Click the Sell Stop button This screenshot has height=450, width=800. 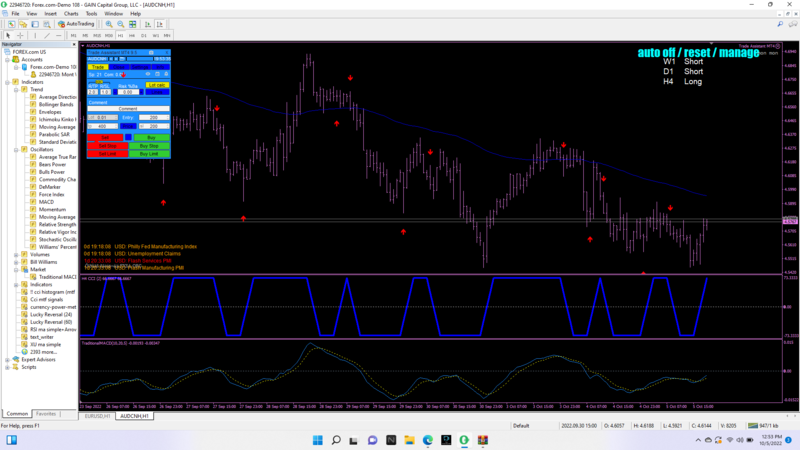coord(108,146)
